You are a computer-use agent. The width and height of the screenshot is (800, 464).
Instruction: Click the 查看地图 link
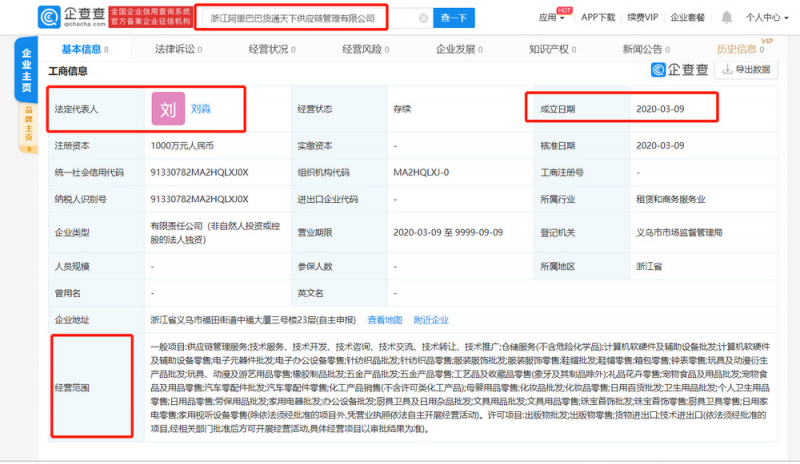point(385,320)
